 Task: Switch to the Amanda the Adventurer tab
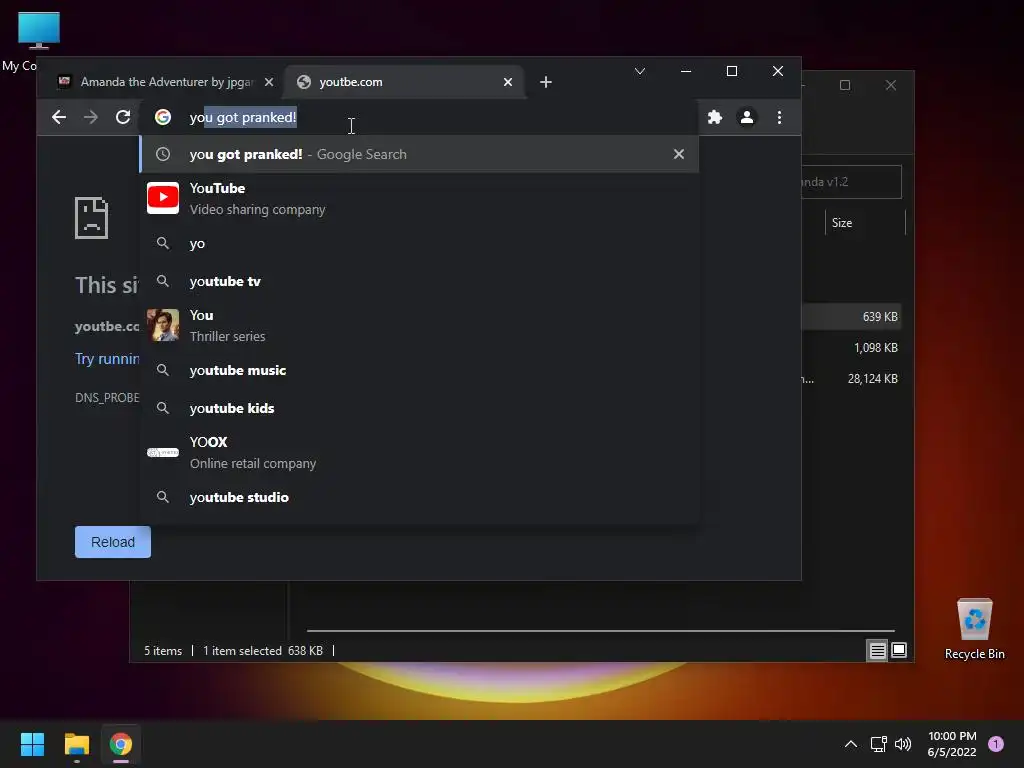(163, 82)
